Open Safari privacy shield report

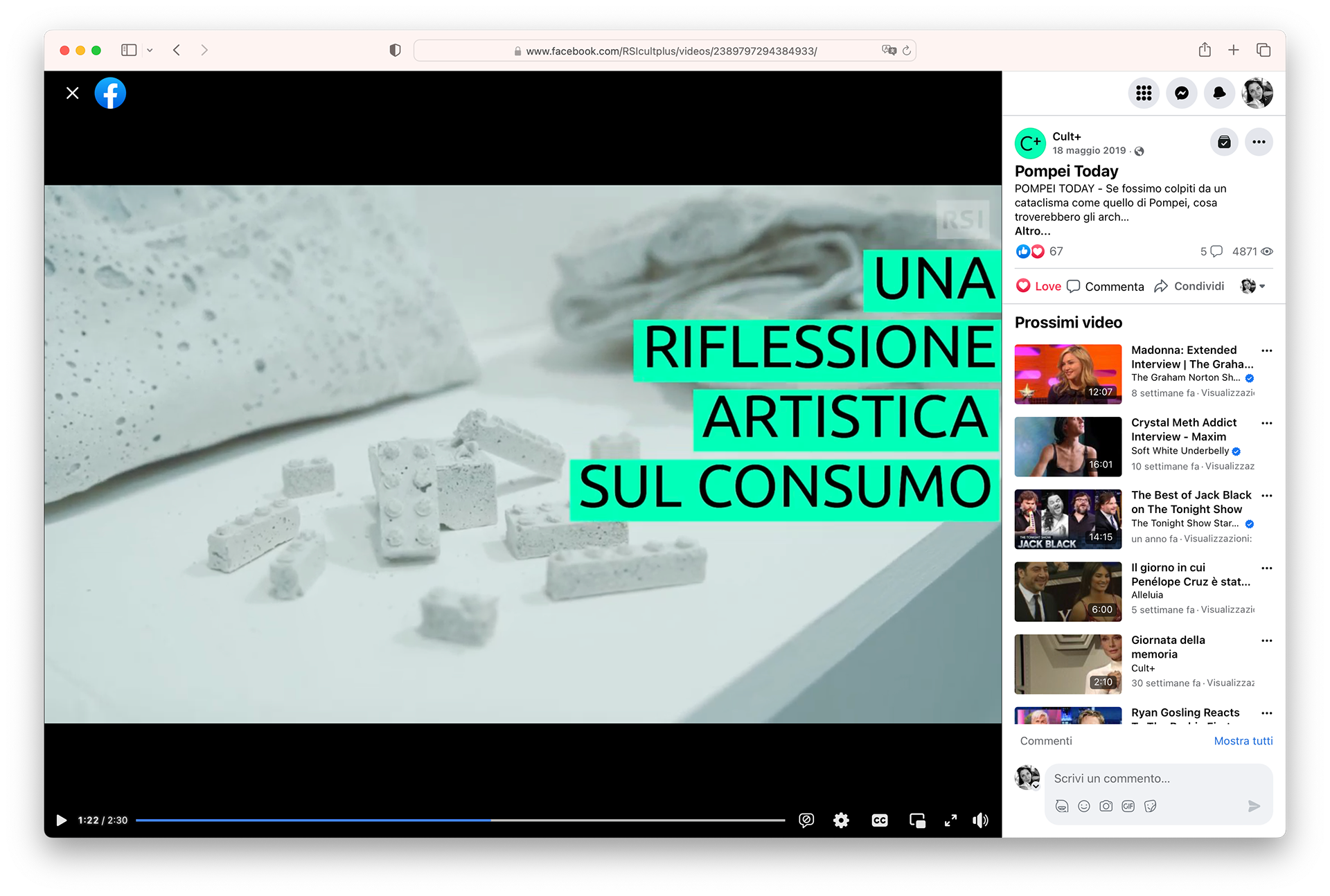click(x=395, y=50)
